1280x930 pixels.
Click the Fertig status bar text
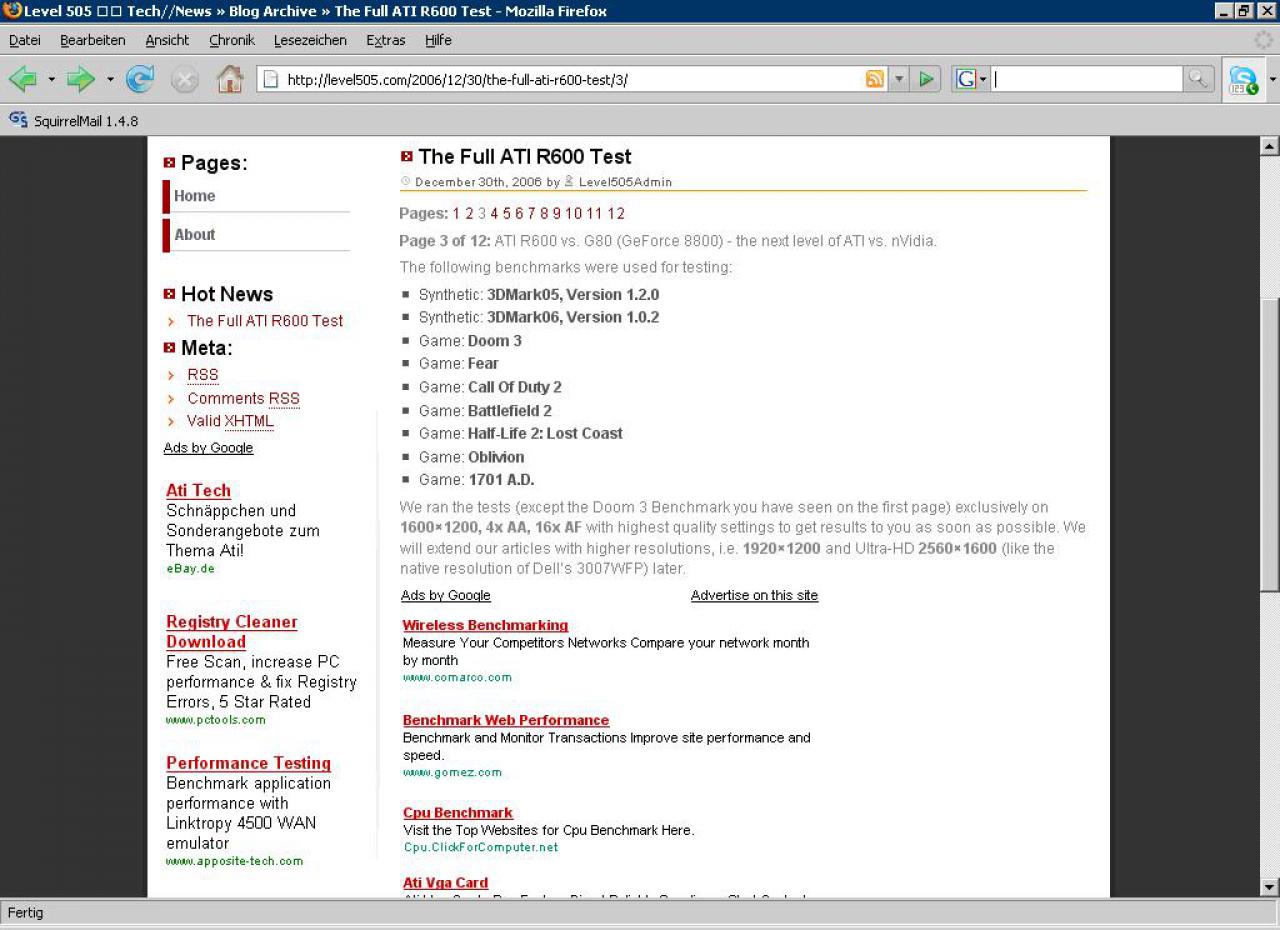(26, 912)
